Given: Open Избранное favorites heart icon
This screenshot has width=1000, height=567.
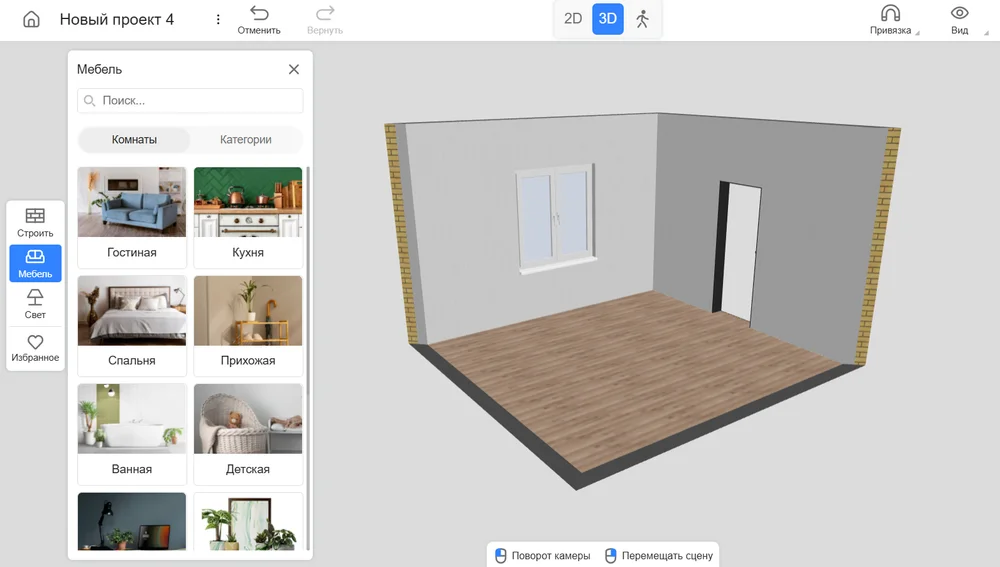Looking at the screenshot, I should pyautogui.click(x=35, y=347).
